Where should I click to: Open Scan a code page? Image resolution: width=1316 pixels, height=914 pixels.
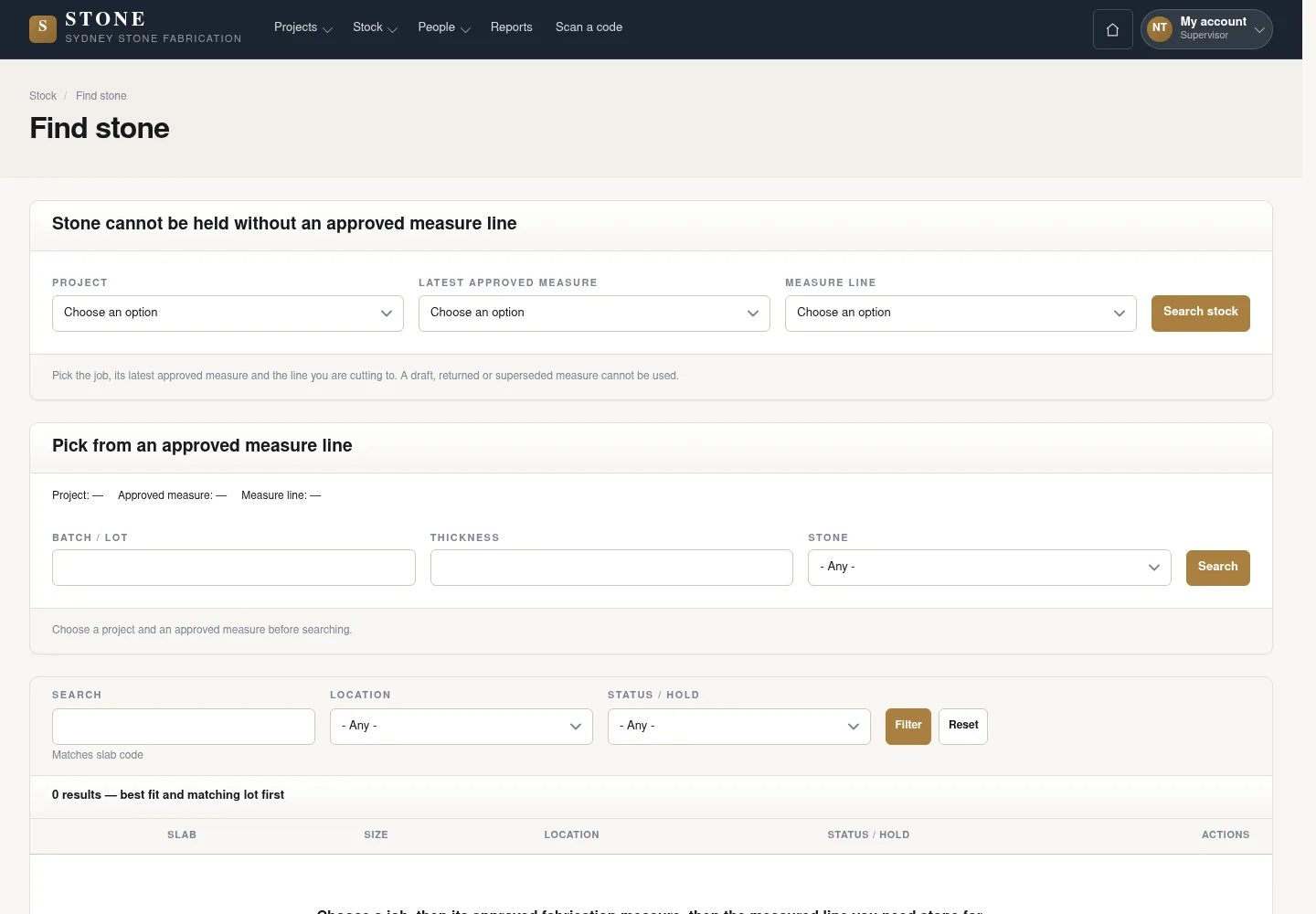click(x=589, y=27)
